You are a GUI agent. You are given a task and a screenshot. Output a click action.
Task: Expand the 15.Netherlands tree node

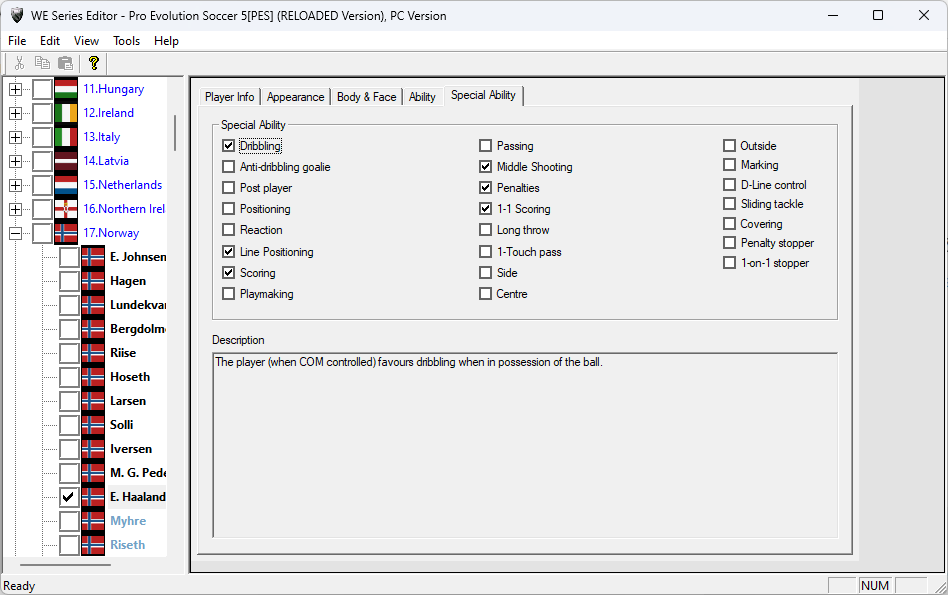click(16, 186)
